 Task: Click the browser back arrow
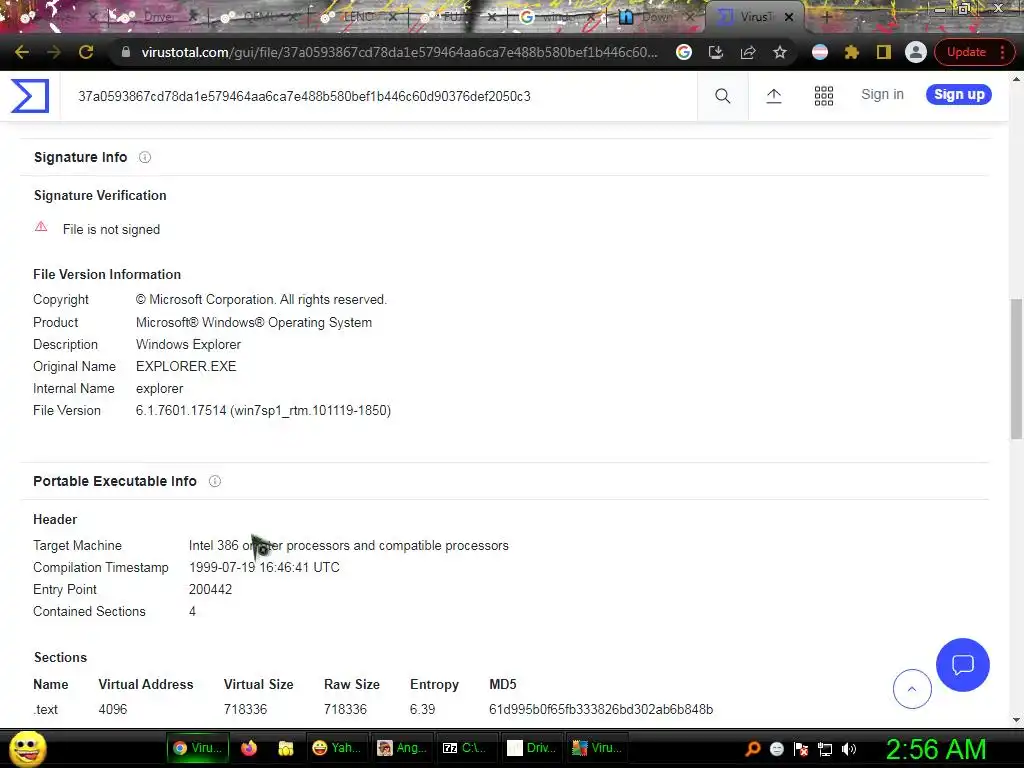click(x=22, y=52)
